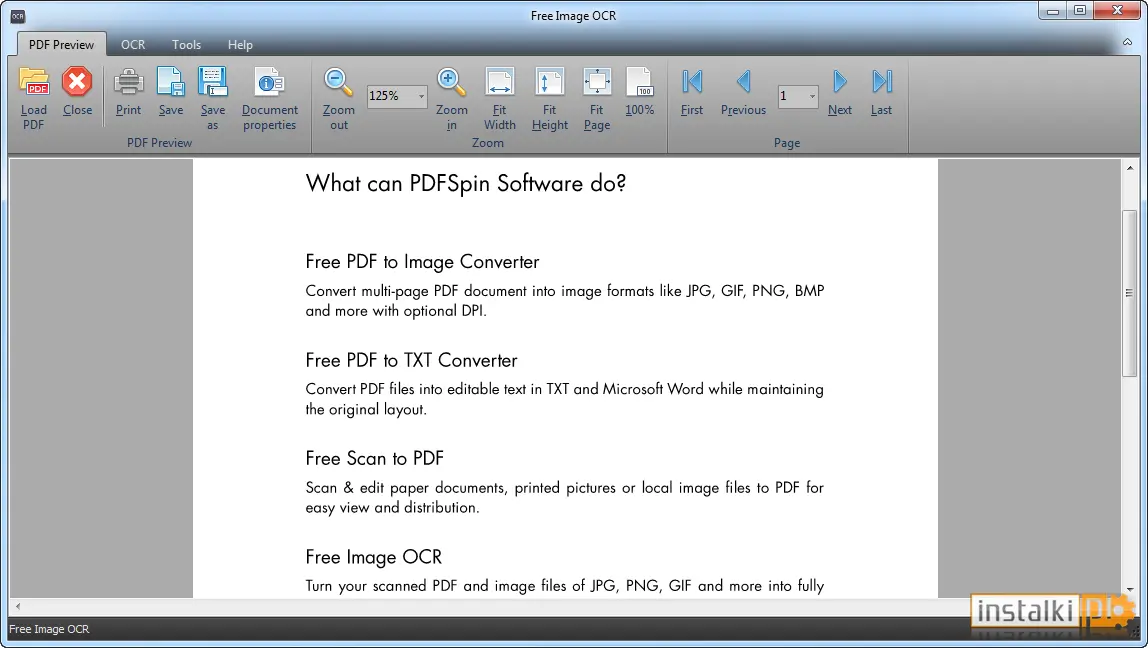Click the Load PDF icon
Image resolution: width=1148 pixels, height=648 pixels.
[x=34, y=81]
